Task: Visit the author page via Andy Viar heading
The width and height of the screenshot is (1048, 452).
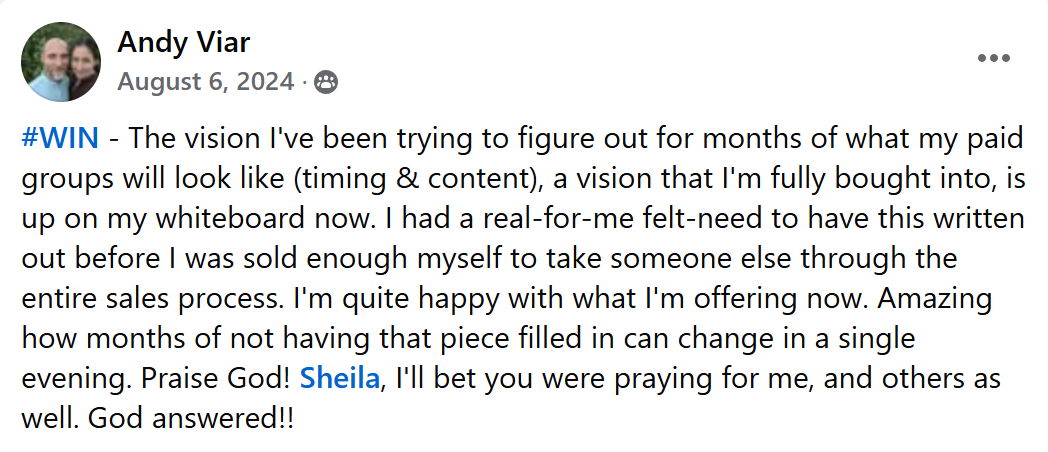Action: [184, 43]
